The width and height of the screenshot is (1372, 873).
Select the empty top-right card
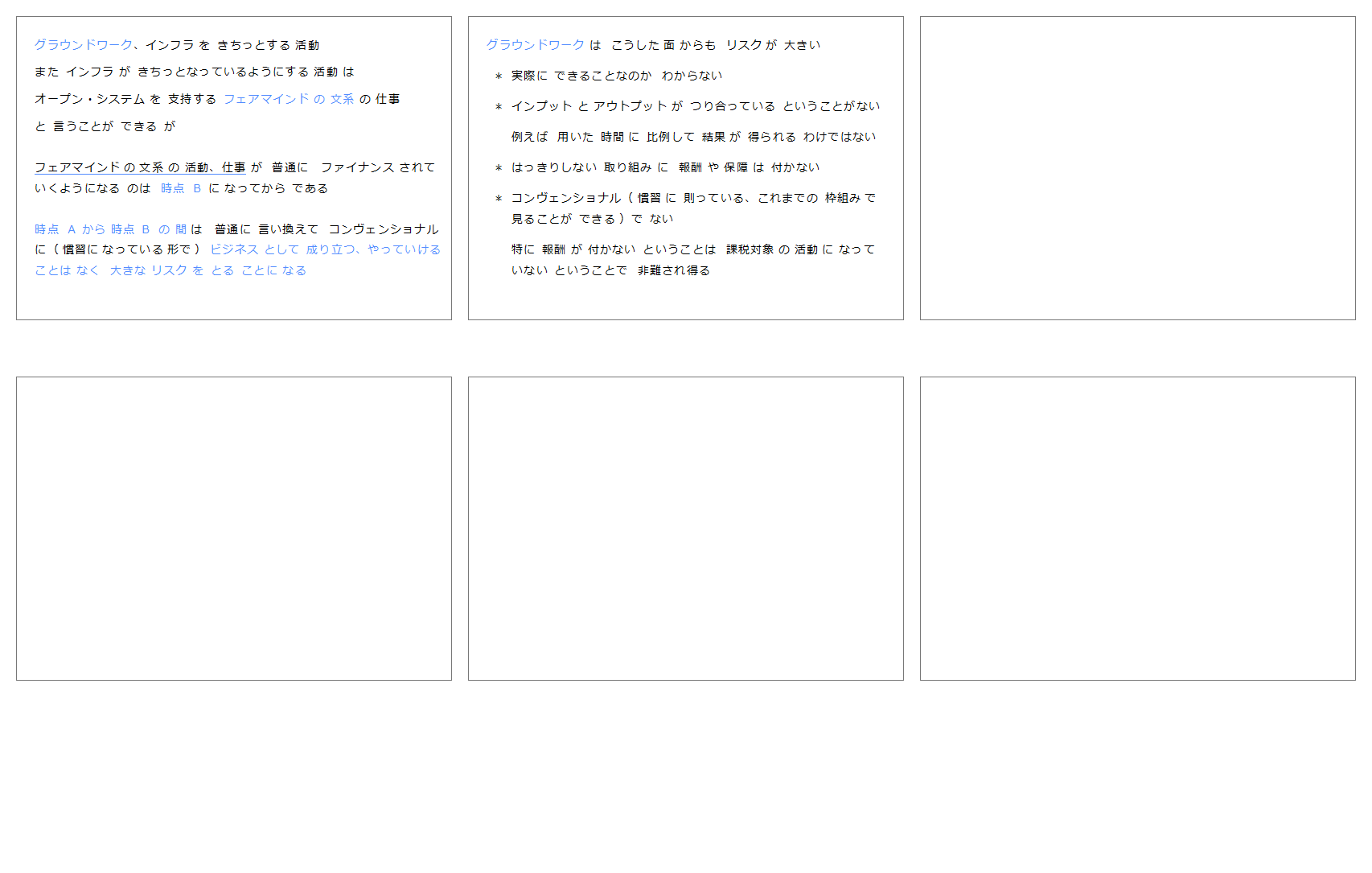click(x=1137, y=168)
